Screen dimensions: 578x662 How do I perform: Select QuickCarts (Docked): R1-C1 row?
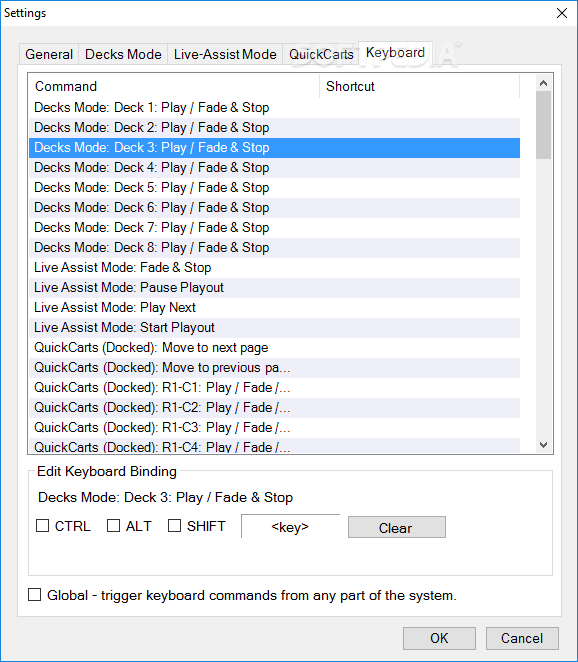click(274, 388)
